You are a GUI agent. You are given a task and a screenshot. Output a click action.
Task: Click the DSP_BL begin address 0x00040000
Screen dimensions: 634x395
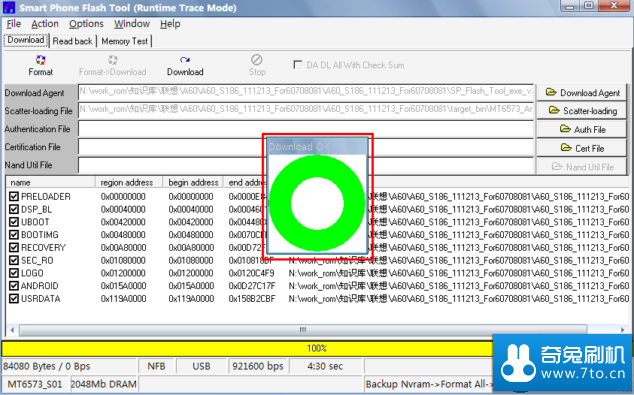coord(191,209)
